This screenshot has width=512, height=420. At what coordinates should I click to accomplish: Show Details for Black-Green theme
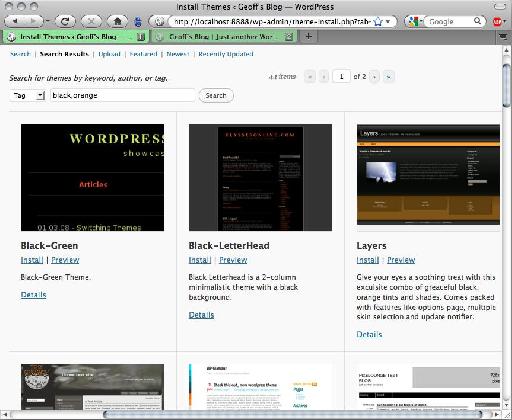33,295
